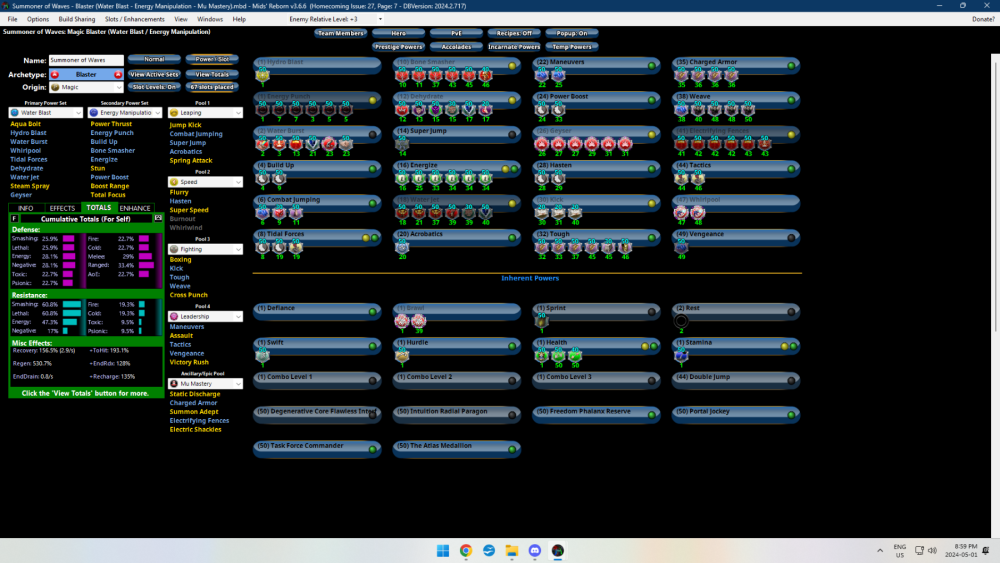Click the View Active Sets button
Screen dimensions: 1000x563
[154, 74]
